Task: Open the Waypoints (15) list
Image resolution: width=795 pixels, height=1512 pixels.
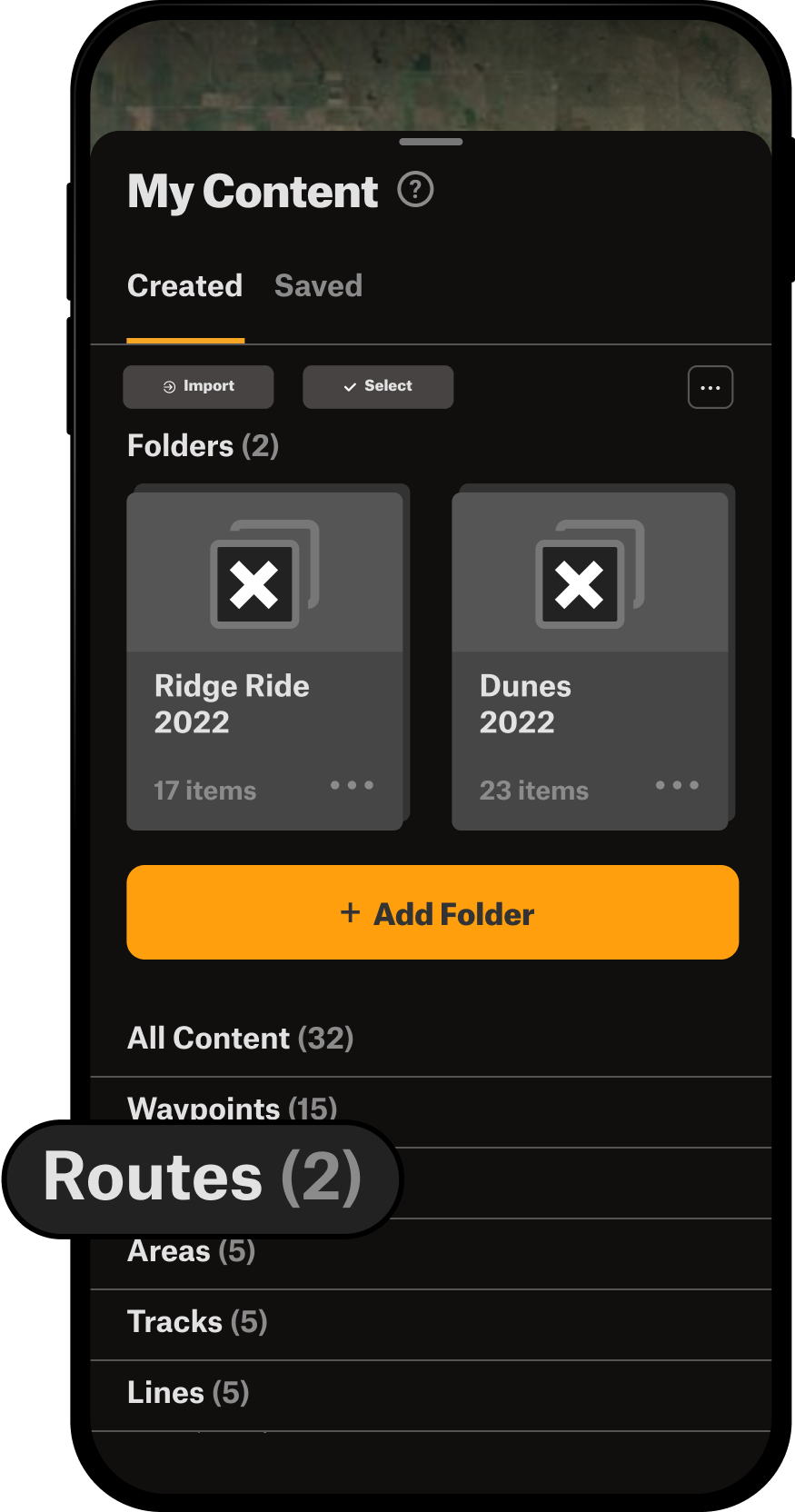Action: [232, 1108]
